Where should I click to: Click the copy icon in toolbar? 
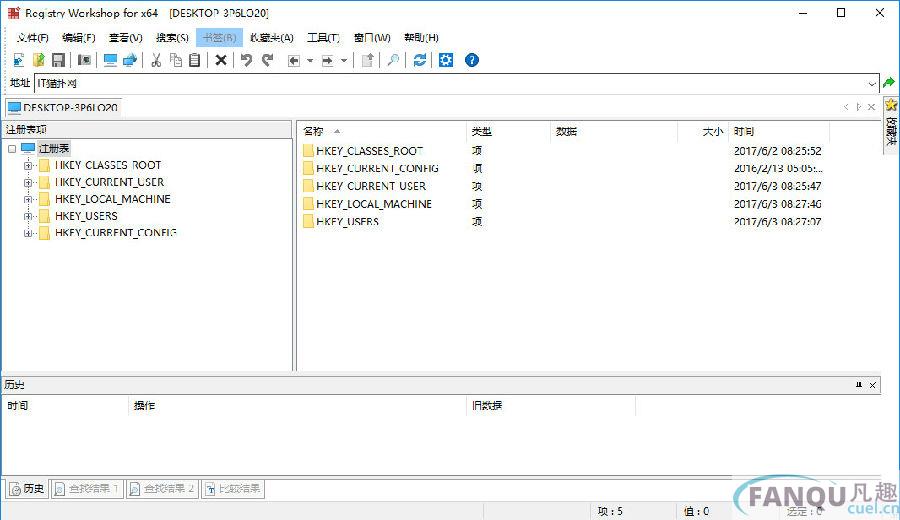click(x=176, y=60)
